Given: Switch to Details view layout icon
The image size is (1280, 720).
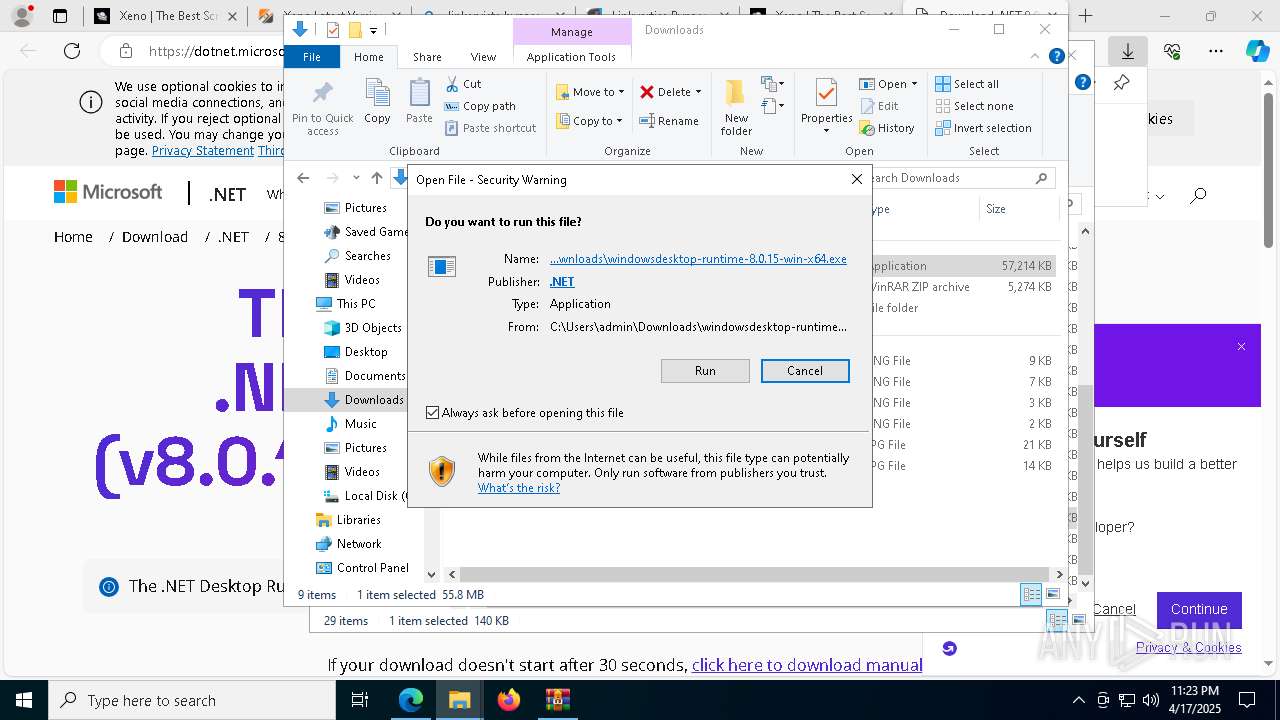Looking at the screenshot, I should coord(1031,595).
